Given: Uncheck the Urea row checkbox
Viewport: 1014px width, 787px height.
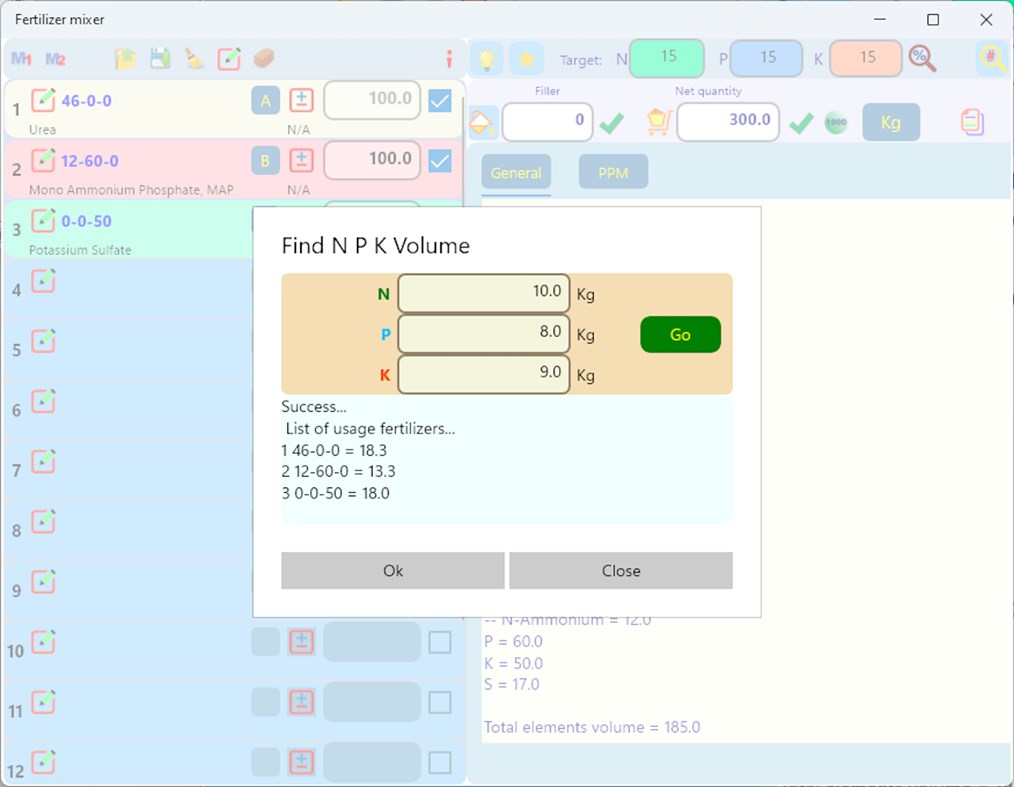Looking at the screenshot, I should 439,100.
